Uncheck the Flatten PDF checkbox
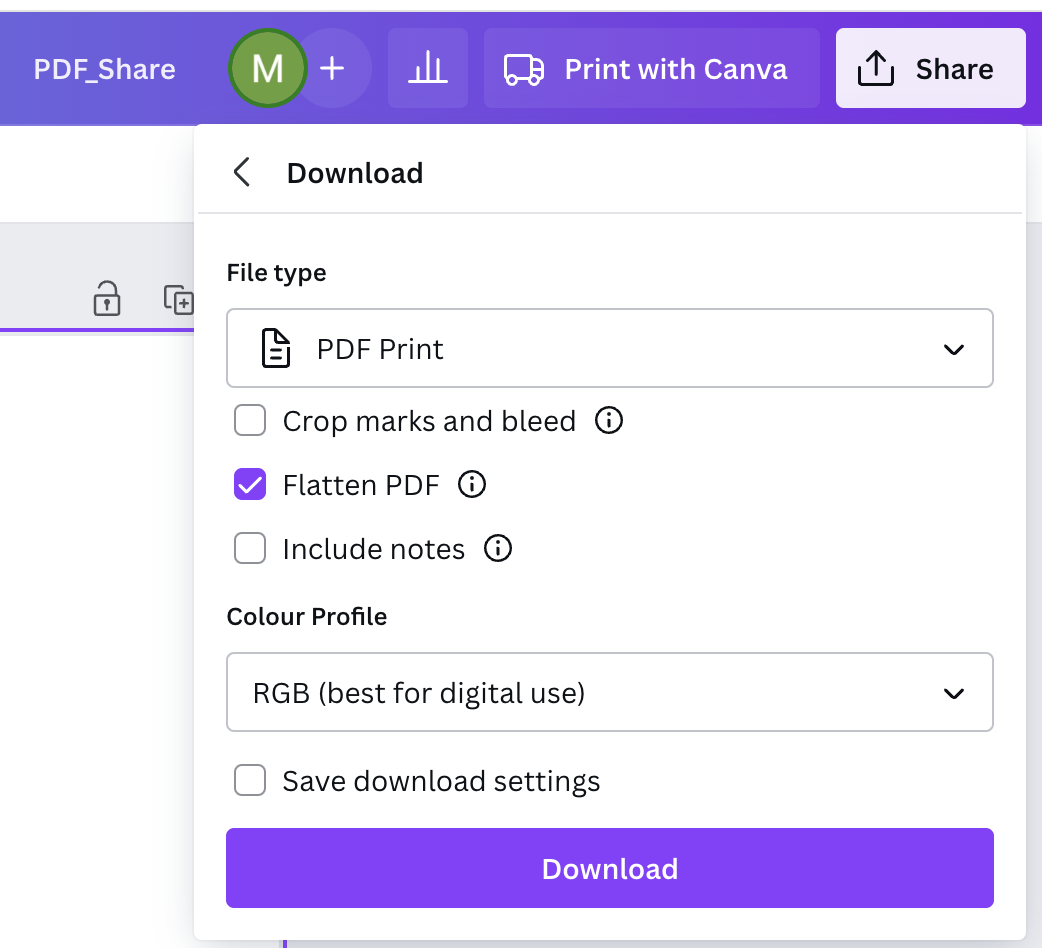This screenshot has height=948, width=1042. [x=250, y=484]
